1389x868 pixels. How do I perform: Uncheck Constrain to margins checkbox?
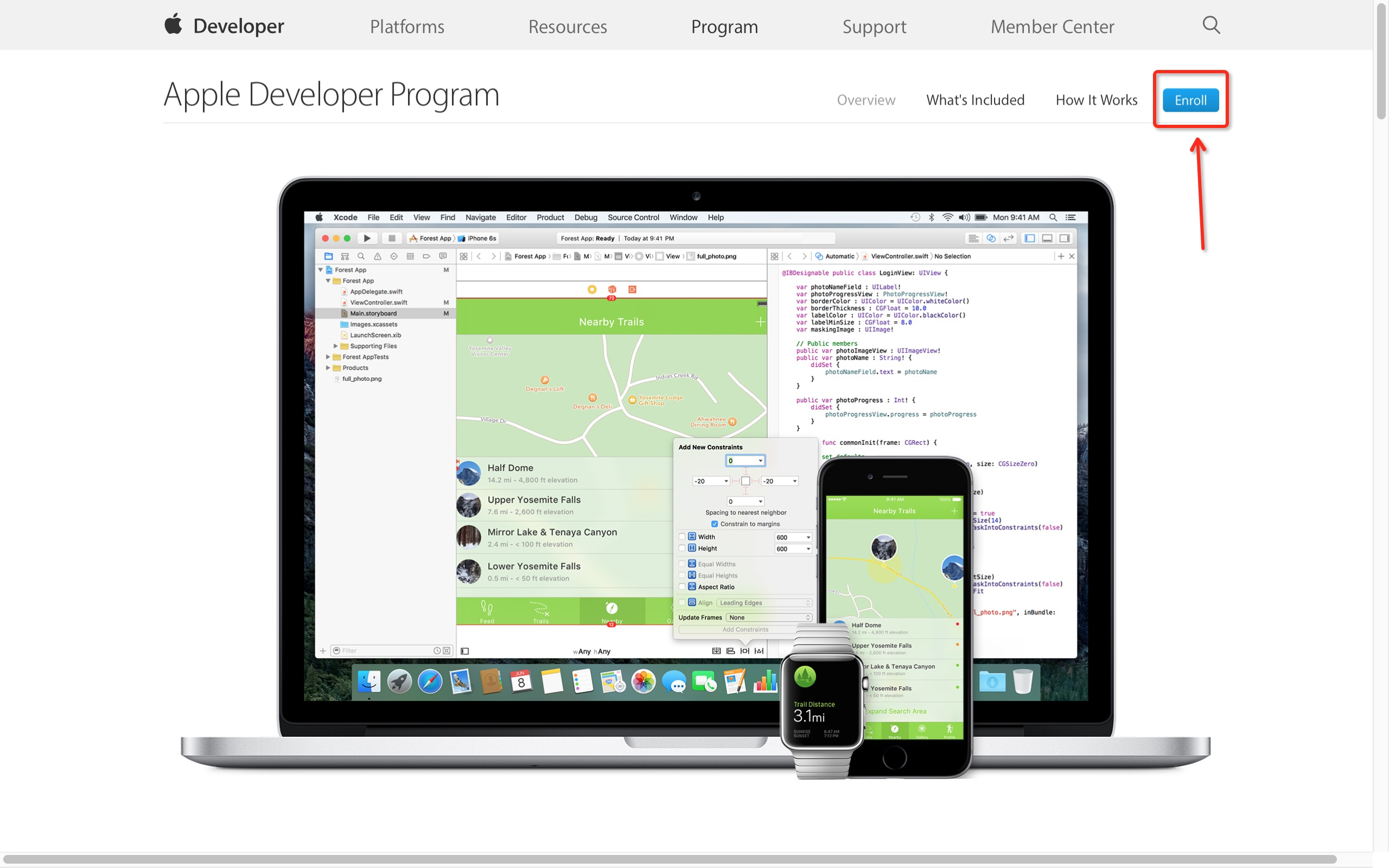point(715,524)
